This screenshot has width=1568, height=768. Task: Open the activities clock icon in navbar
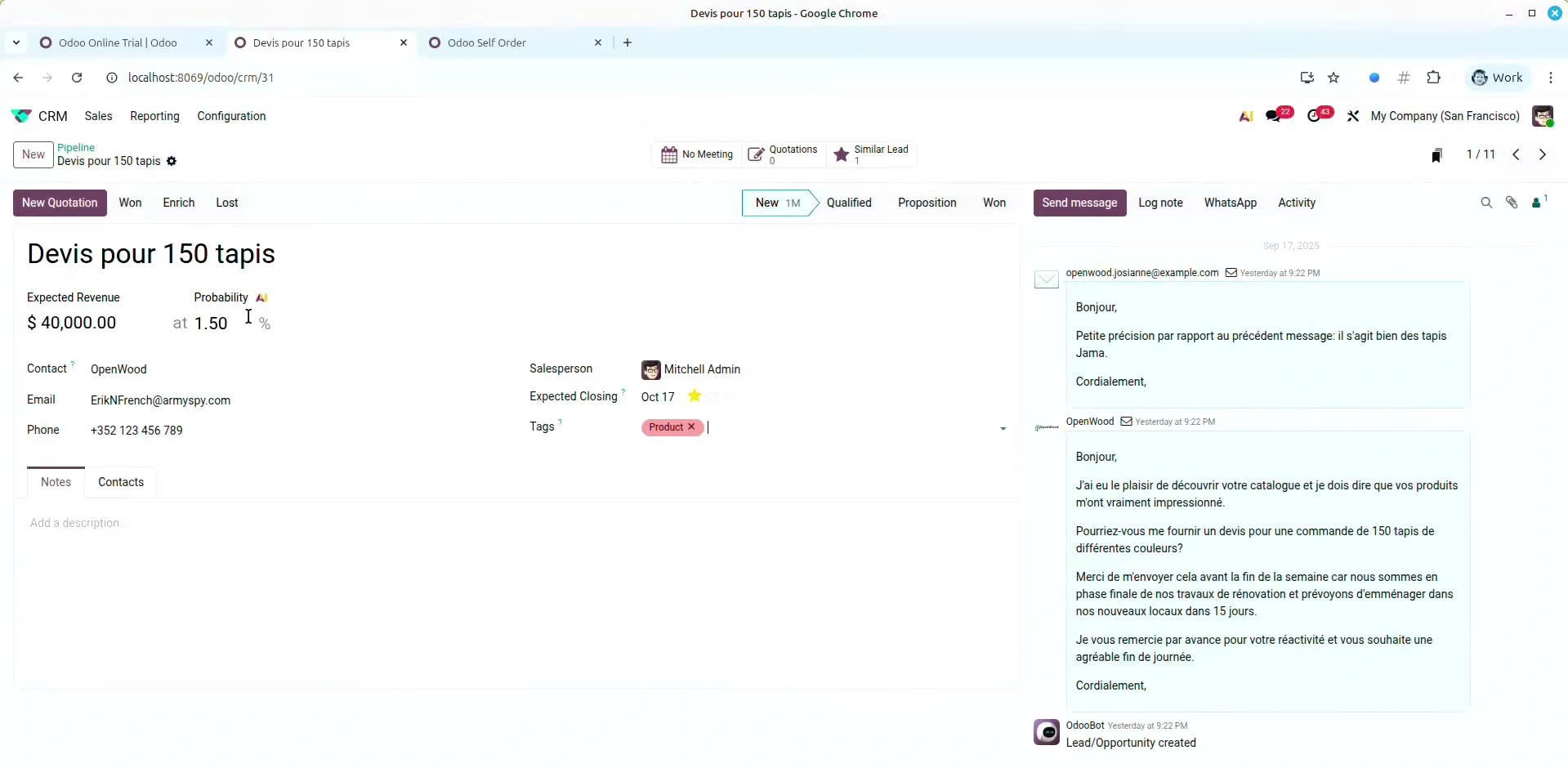pyautogui.click(x=1314, y=116)
